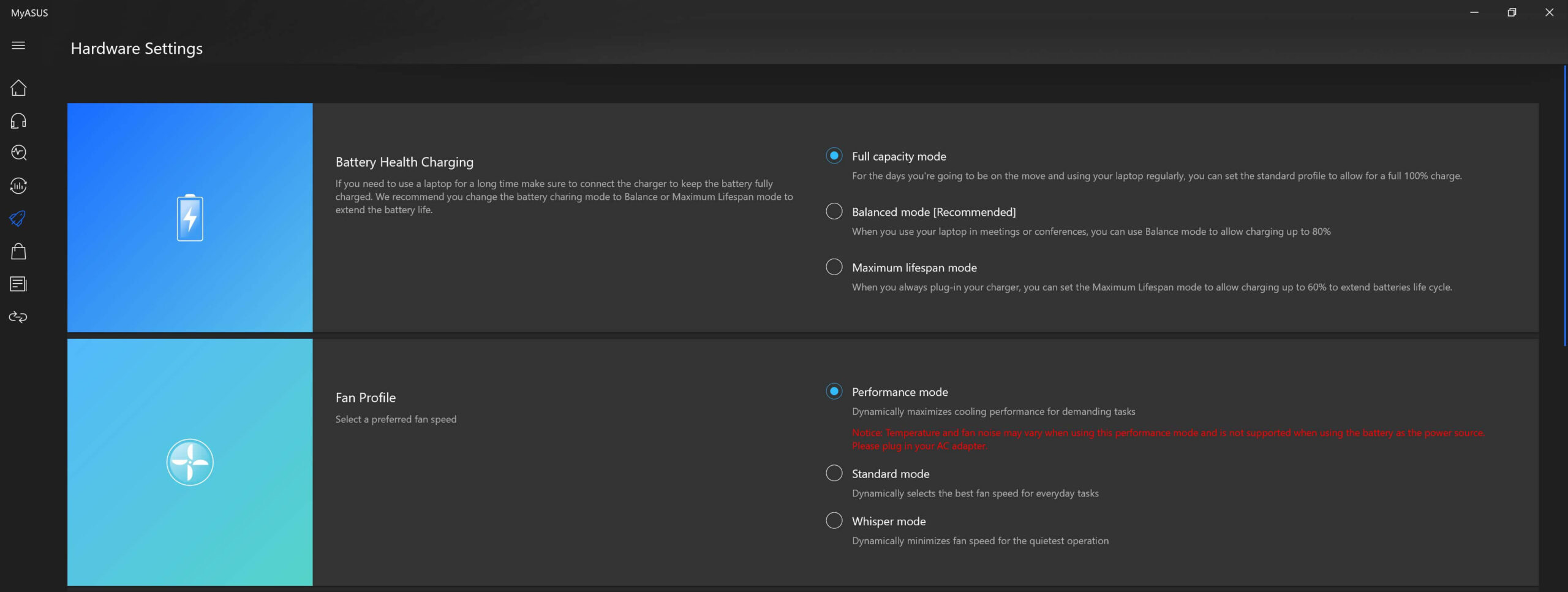The height and width of the screenshot is (592, 1568).
Task: Switch fan profile to Standard mode
Action: click(x=834, y=473)
